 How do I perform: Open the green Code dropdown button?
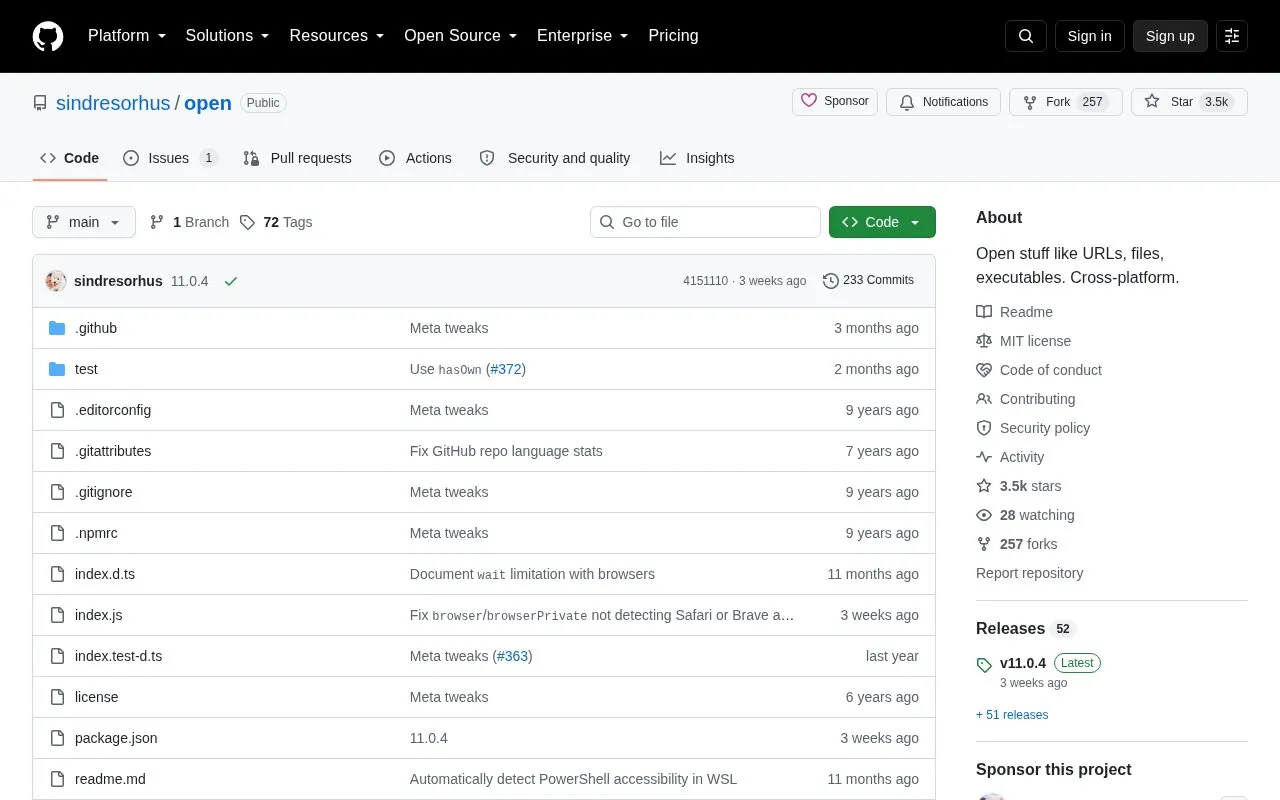(x=882, y=222)
